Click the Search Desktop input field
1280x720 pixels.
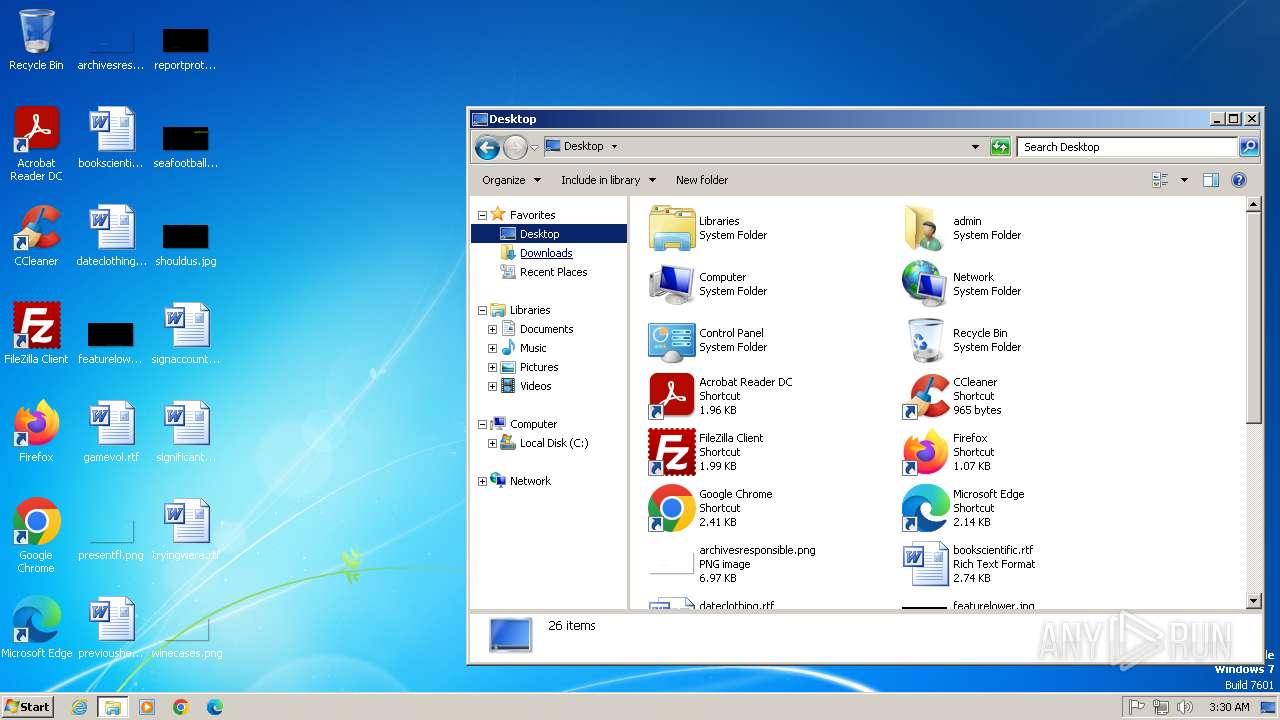tap(1127, 147)
